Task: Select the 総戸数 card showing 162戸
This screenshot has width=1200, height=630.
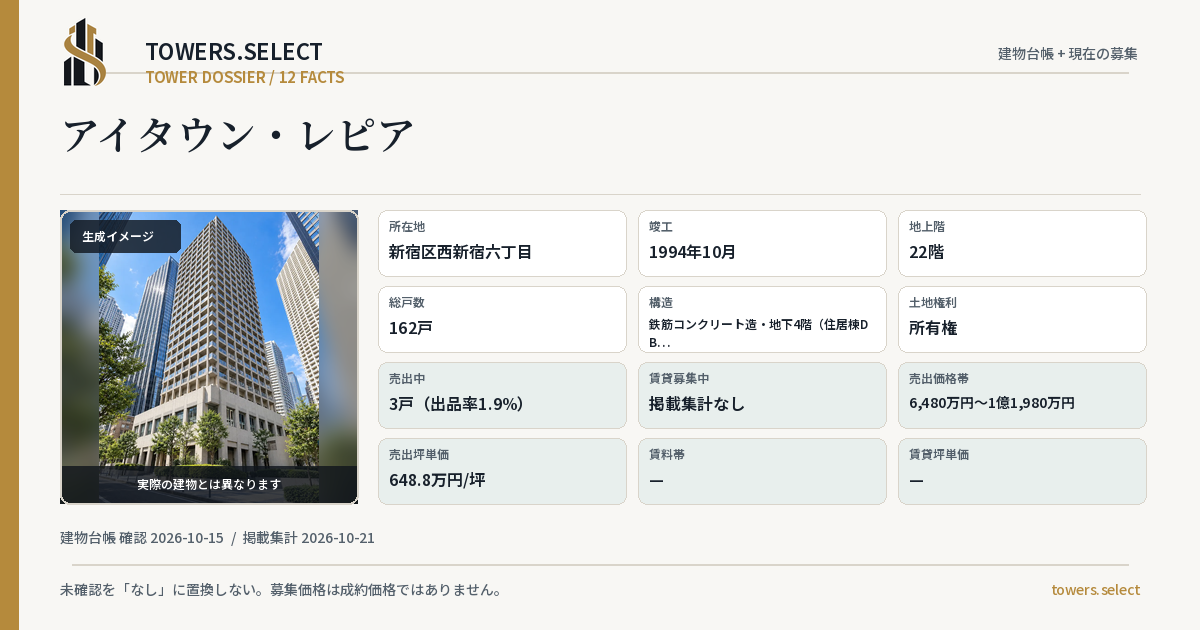Action: click(502, 319)
